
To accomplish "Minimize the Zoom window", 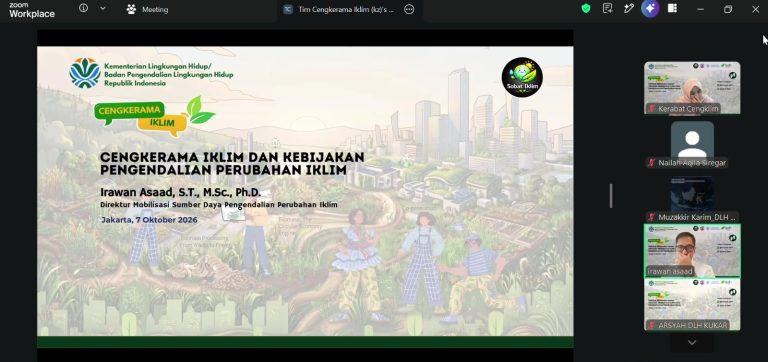I will (x=700, y=9).
